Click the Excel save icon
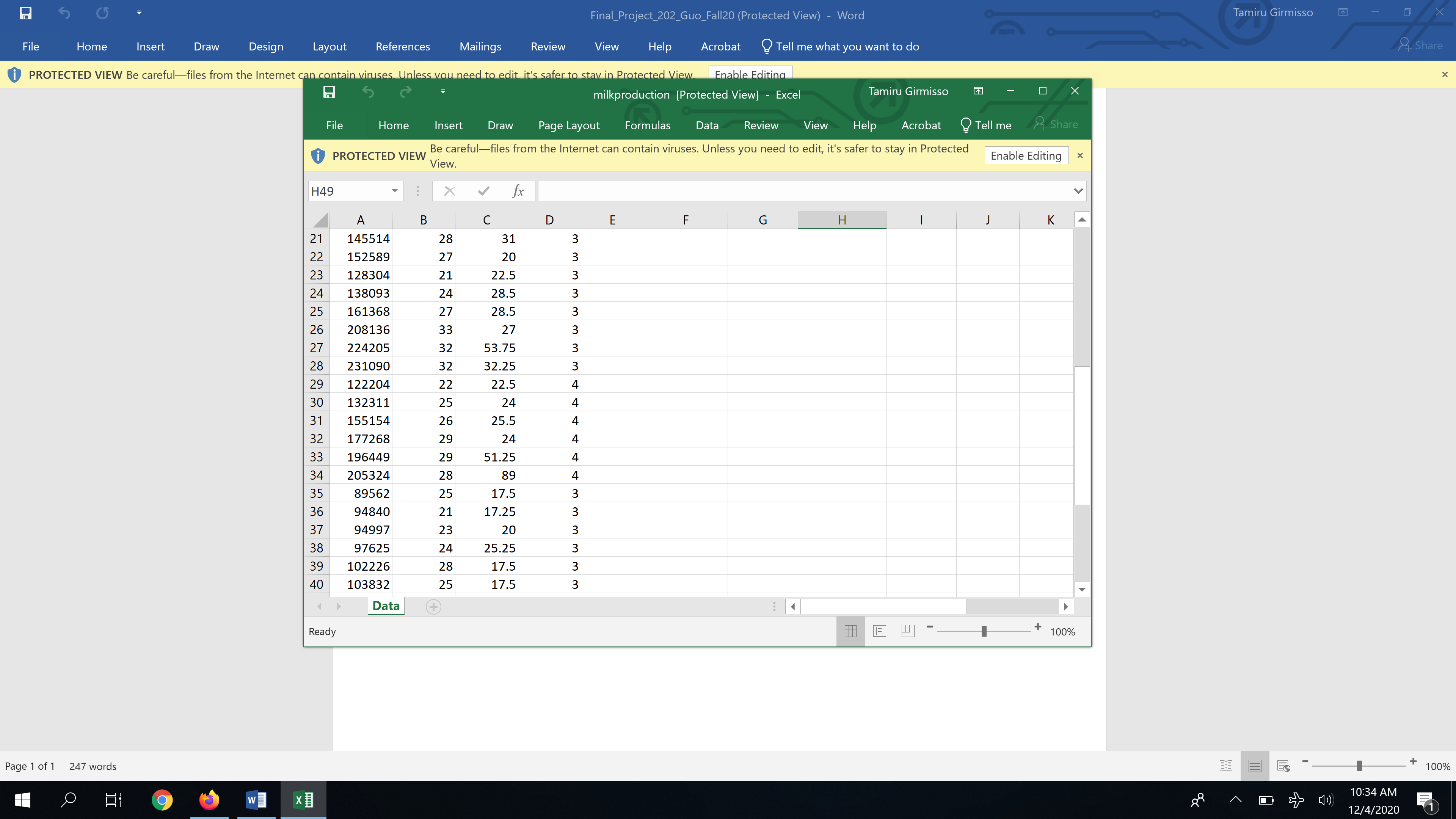 click(x=329, y=92)
